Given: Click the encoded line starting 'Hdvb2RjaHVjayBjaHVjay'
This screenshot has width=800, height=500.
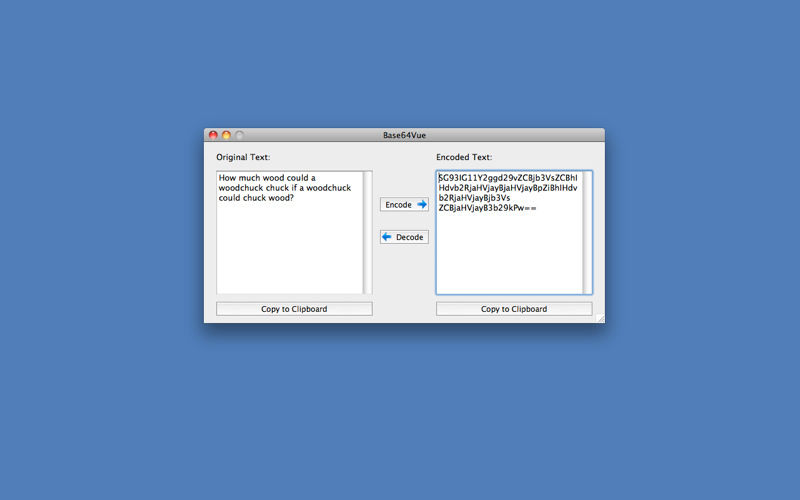Looking at the screenshot, I should 508,188.
